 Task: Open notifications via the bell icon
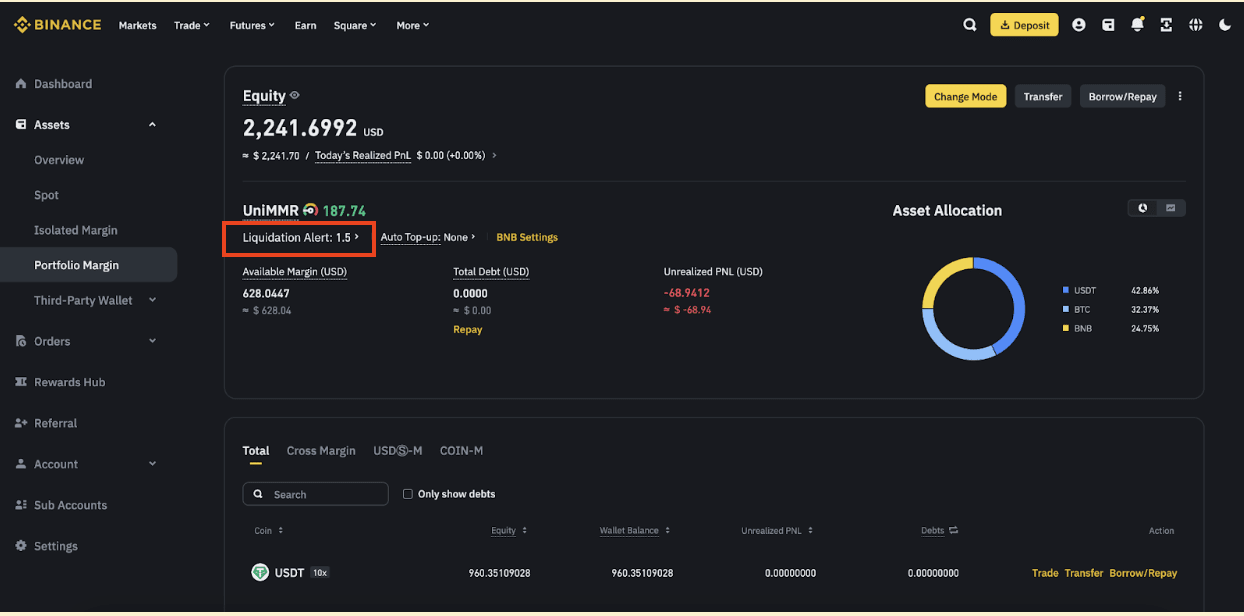[1137, 24]
